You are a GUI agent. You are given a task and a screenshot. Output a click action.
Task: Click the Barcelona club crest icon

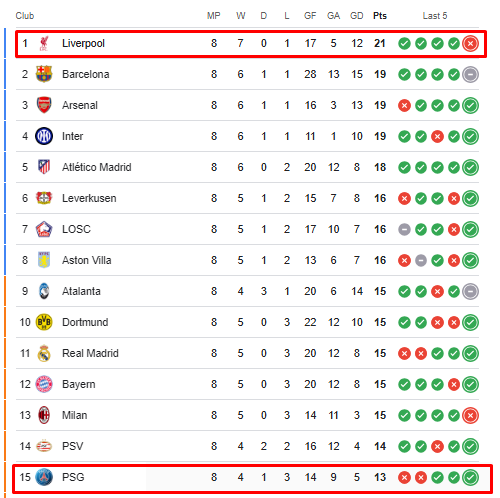click(x=44, y=74)
